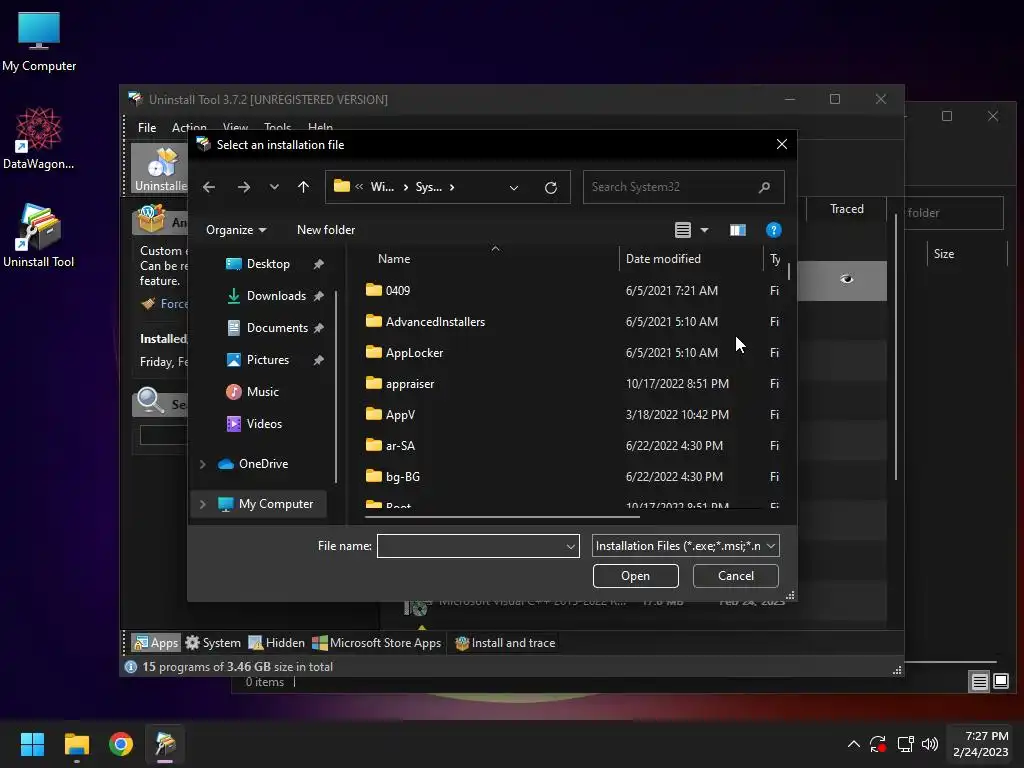Click the Traced column header

847,209
